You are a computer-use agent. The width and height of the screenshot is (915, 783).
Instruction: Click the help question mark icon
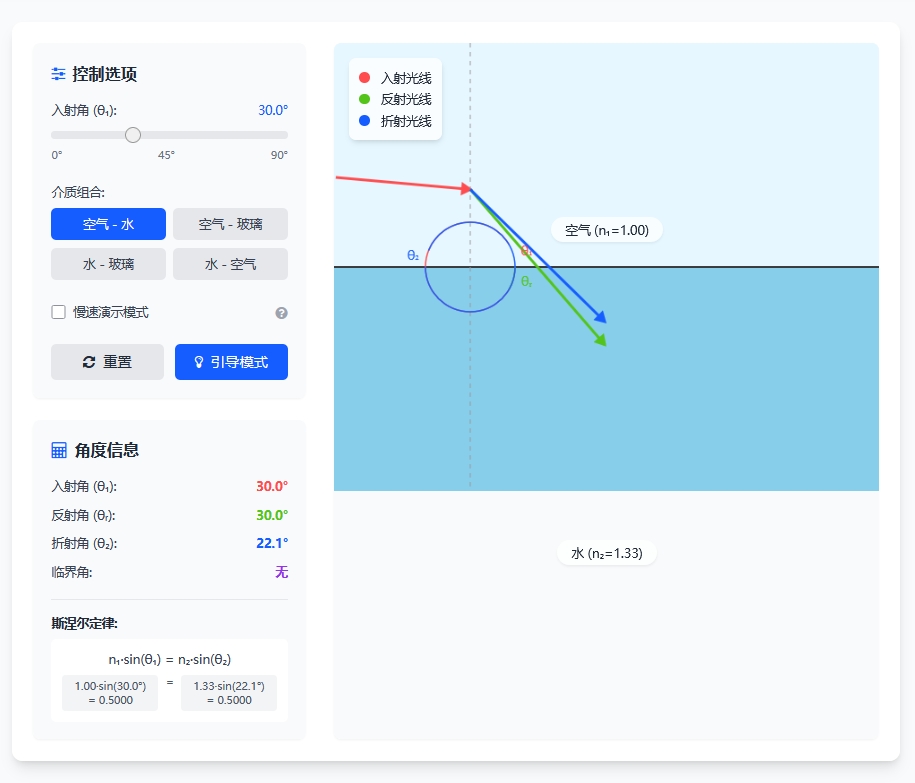point(281,313)
